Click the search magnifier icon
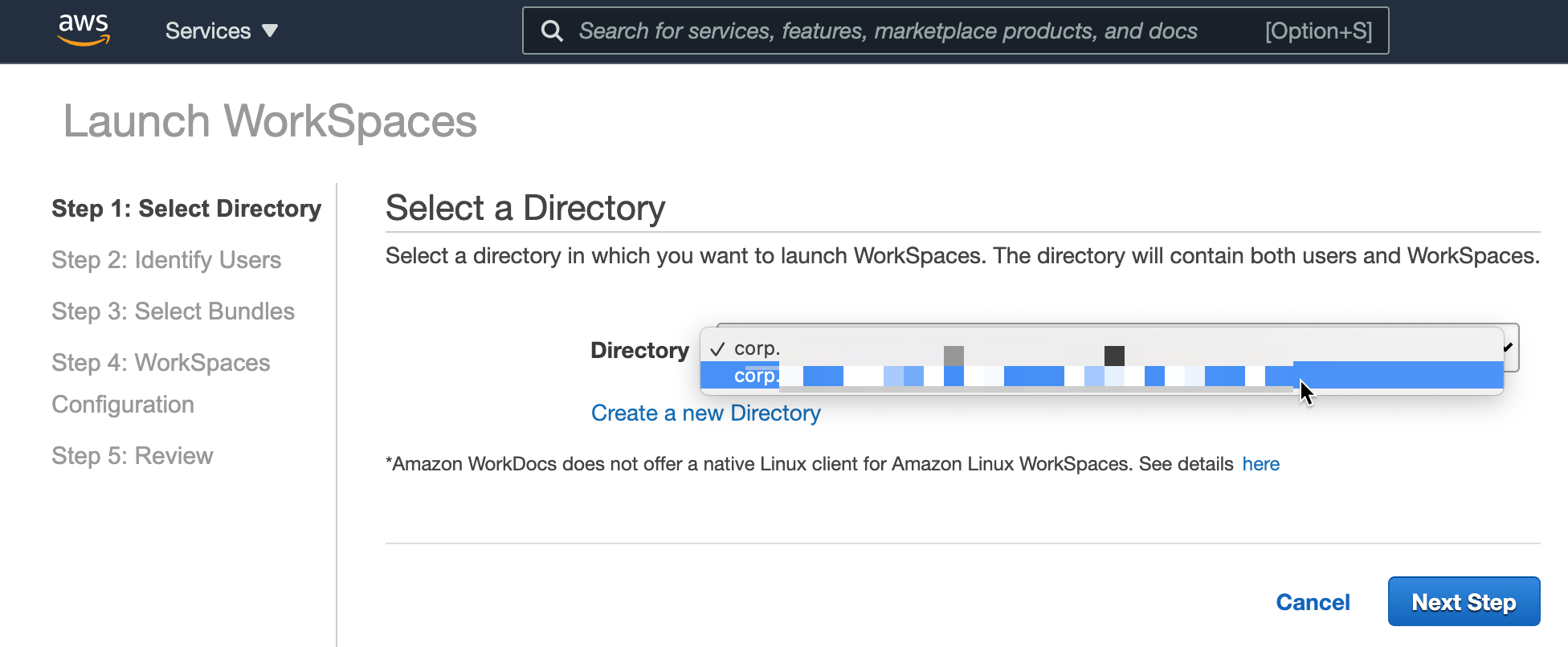Screen dimensions: 1568x647 pyautogui.click(x=552, y=31)
